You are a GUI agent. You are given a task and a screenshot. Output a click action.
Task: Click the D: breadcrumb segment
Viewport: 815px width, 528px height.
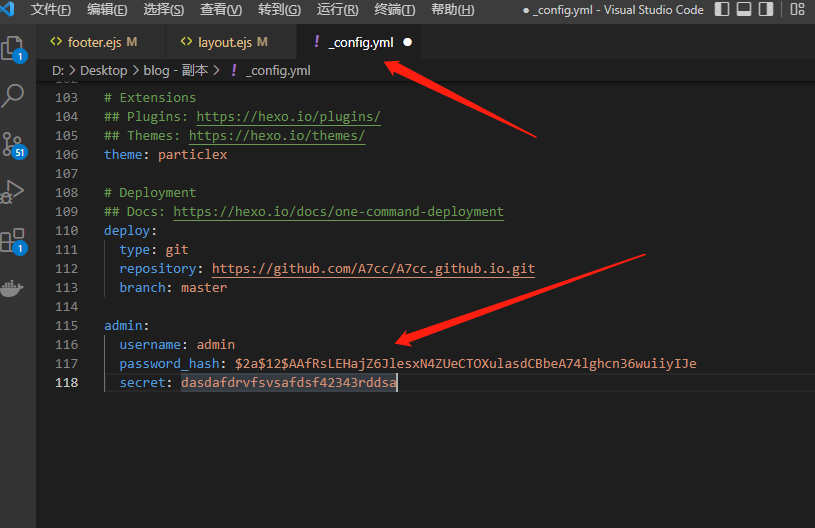pos(58,71)
